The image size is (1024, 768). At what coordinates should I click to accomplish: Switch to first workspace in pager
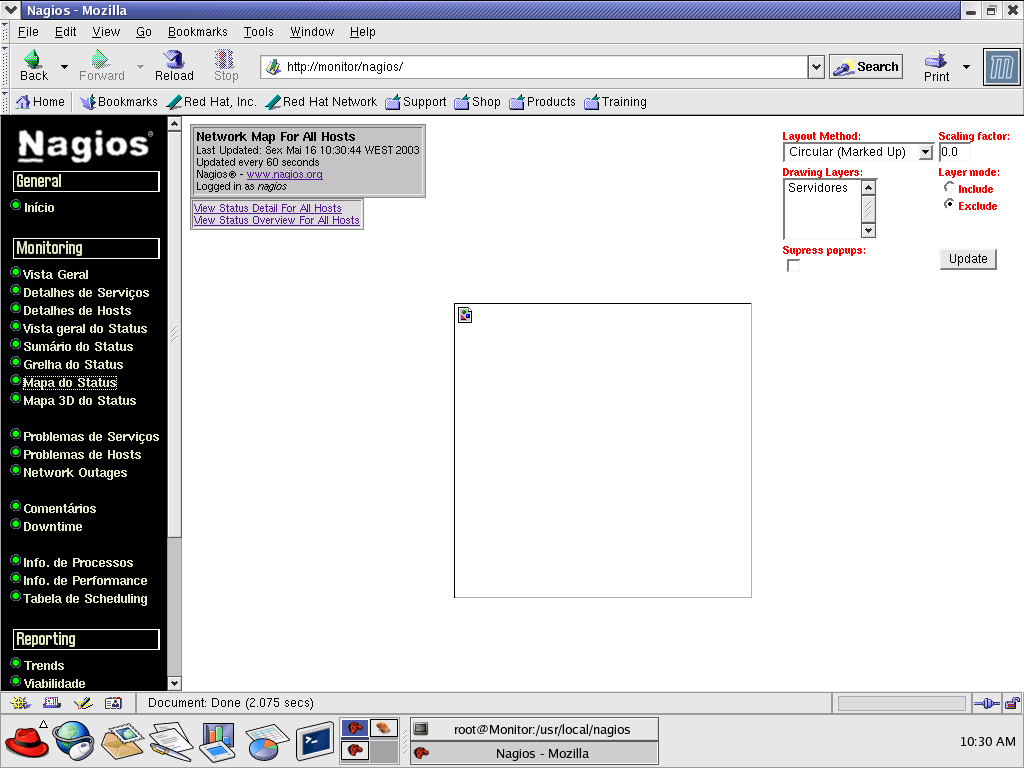[355, 728]
